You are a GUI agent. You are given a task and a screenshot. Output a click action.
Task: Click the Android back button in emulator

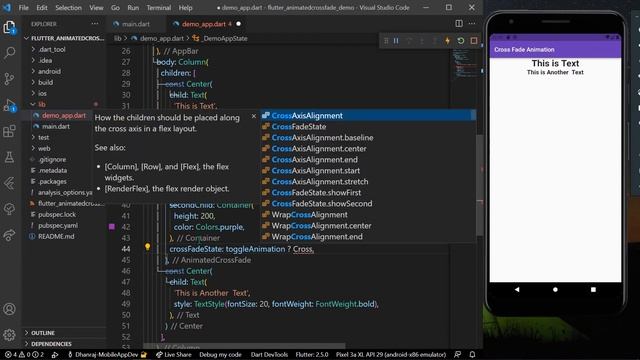517,289
